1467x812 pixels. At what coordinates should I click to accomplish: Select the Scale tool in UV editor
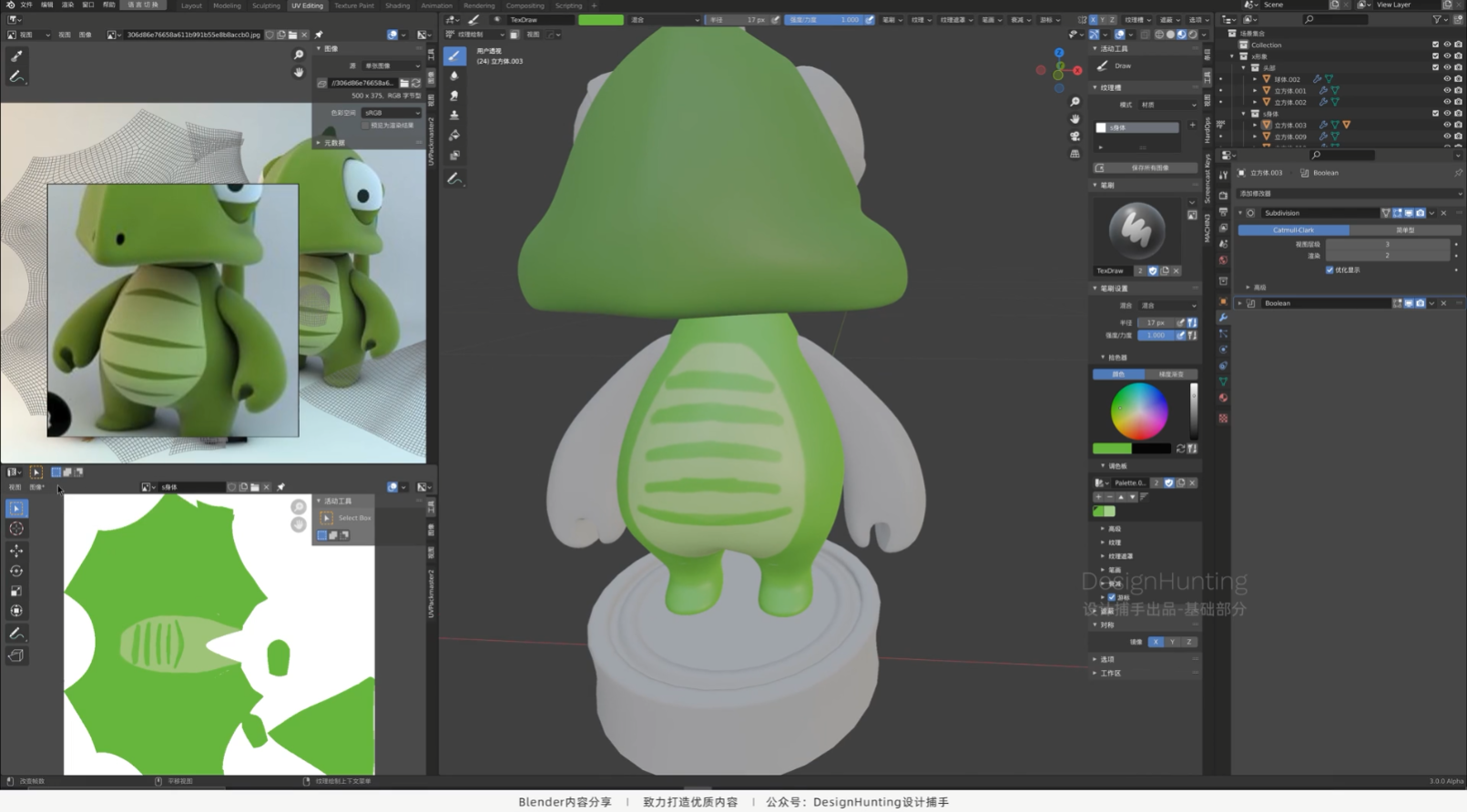[x=16, y=591]
